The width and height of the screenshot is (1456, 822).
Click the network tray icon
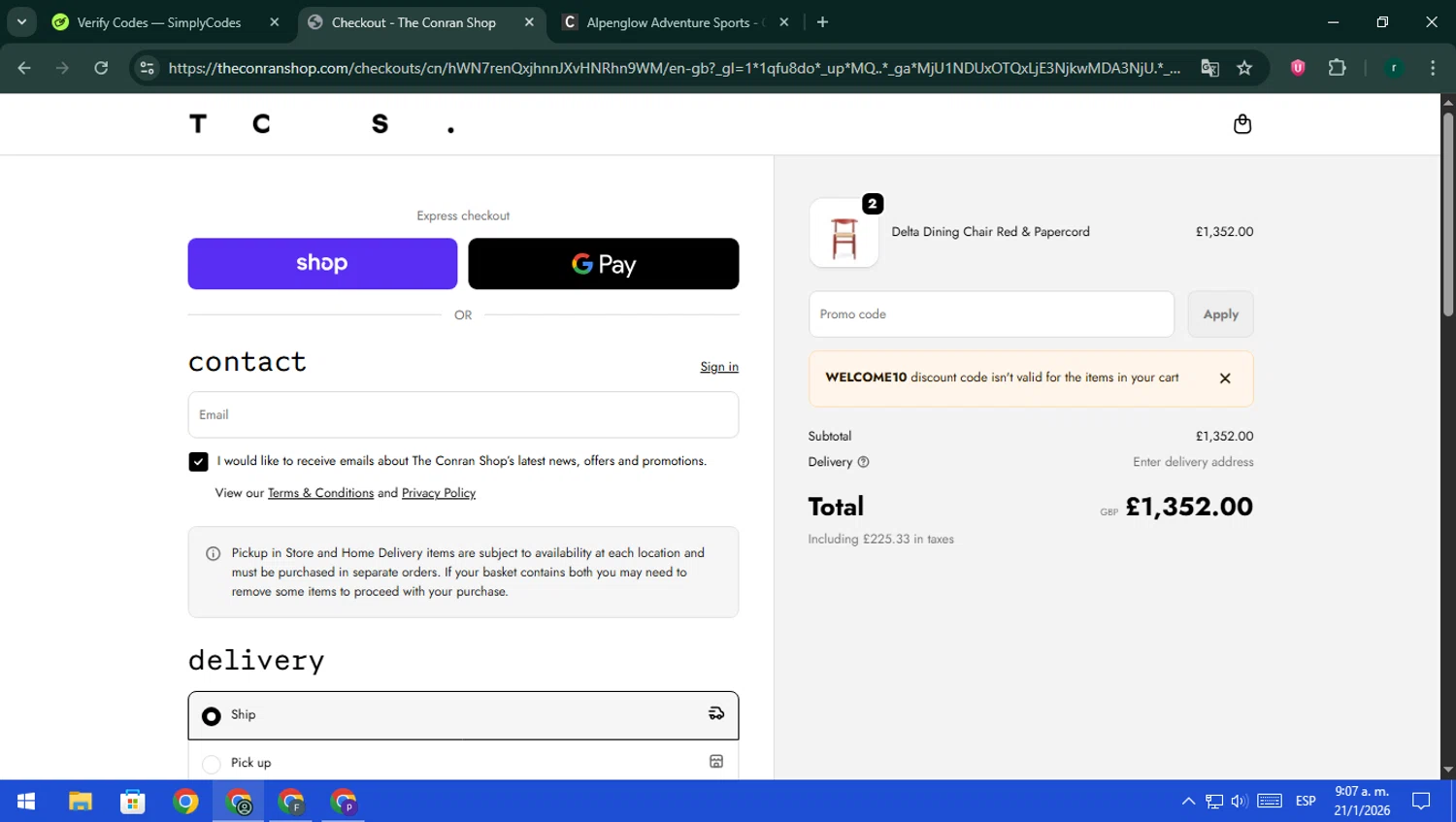(x=1214, y=802)
